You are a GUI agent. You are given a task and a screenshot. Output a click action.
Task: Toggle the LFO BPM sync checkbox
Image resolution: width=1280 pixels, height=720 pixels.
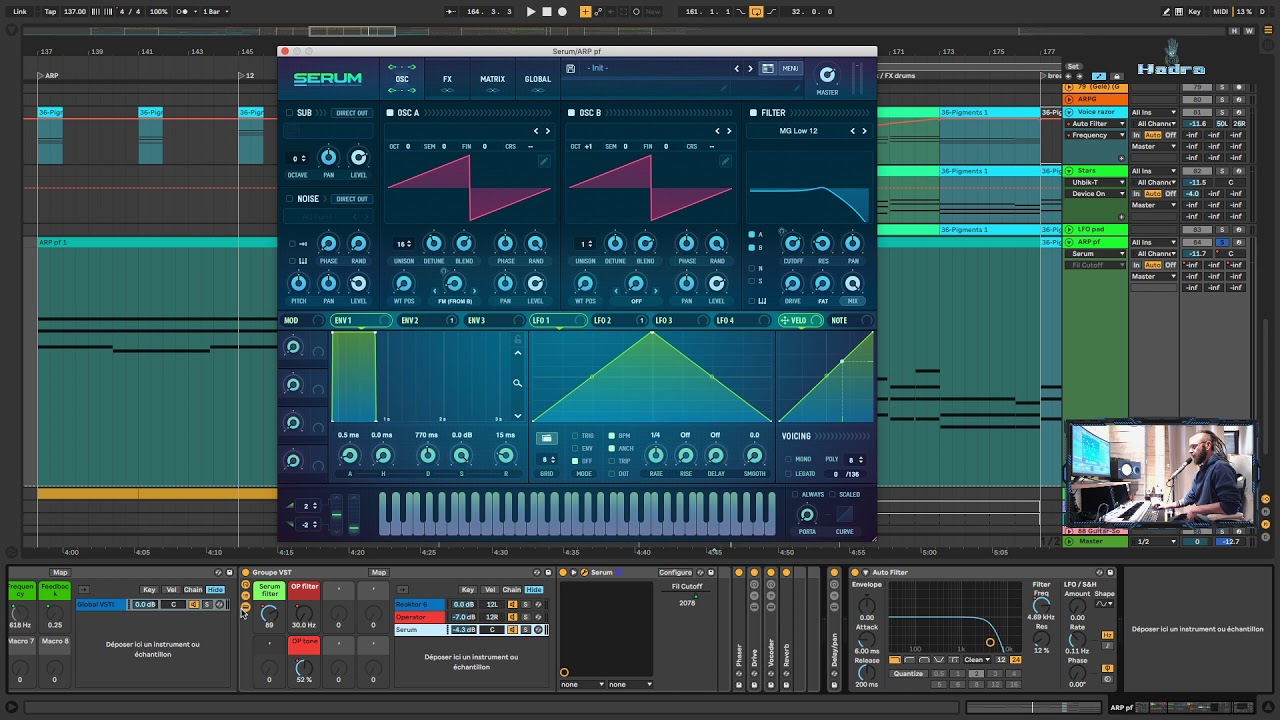(612, 436)
